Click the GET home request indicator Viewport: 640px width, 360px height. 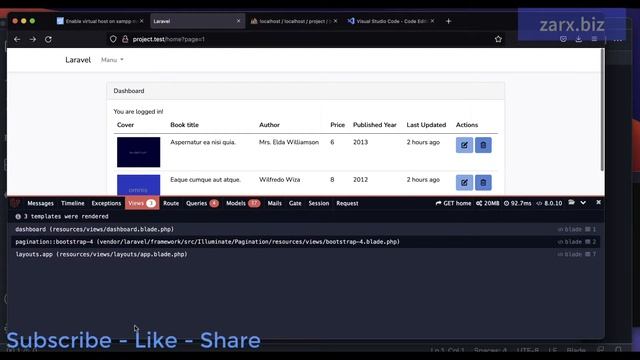(x=453, y=203)
